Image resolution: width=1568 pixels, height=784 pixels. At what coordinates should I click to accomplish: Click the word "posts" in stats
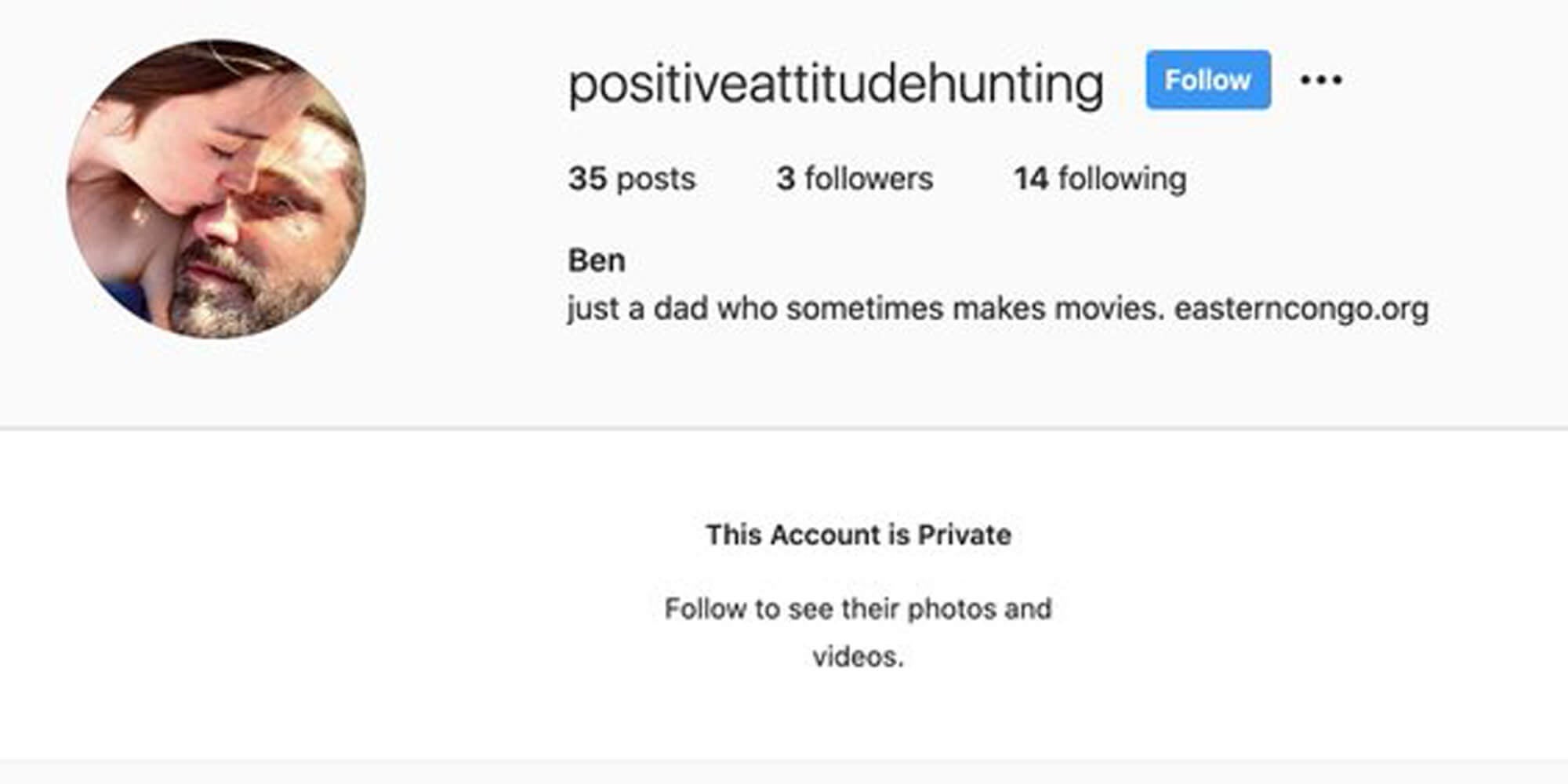point(656,179)
